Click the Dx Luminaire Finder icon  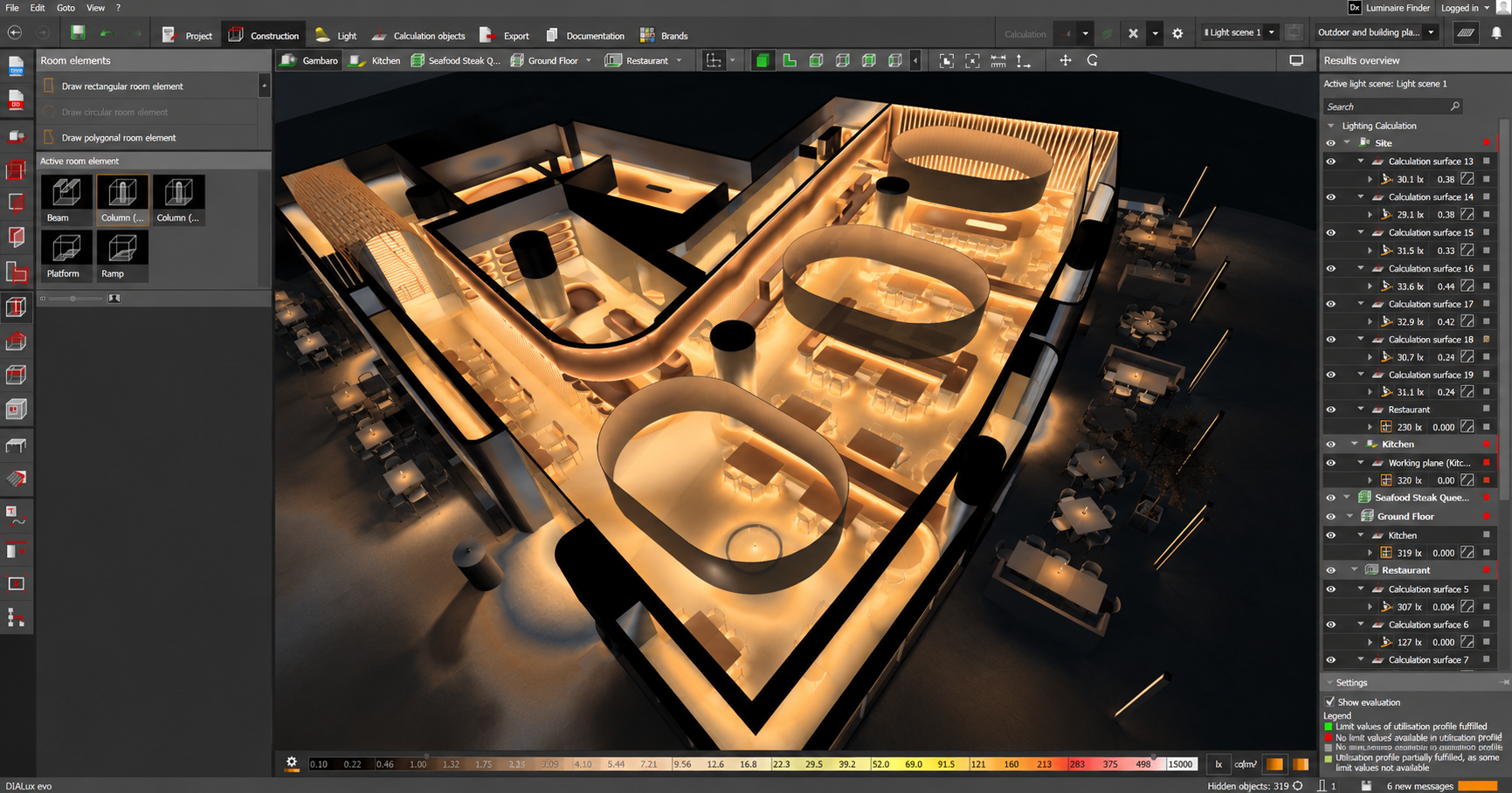coord(1355,8)
